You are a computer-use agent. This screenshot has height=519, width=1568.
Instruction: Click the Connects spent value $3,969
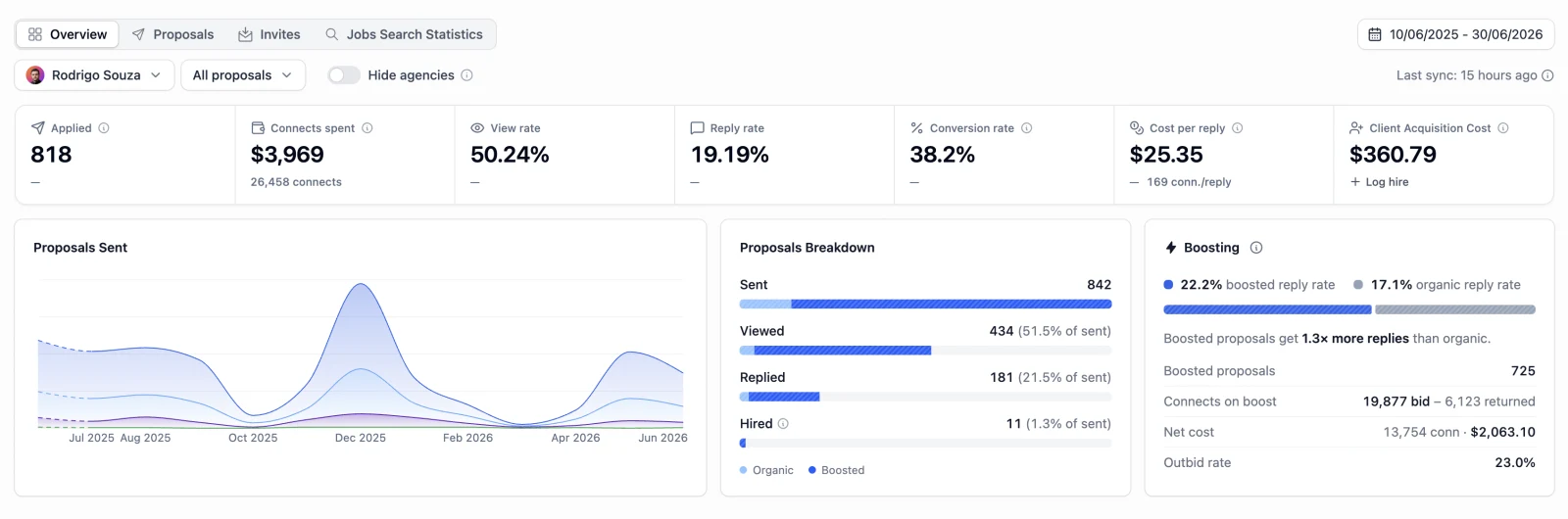pos(287,155)
